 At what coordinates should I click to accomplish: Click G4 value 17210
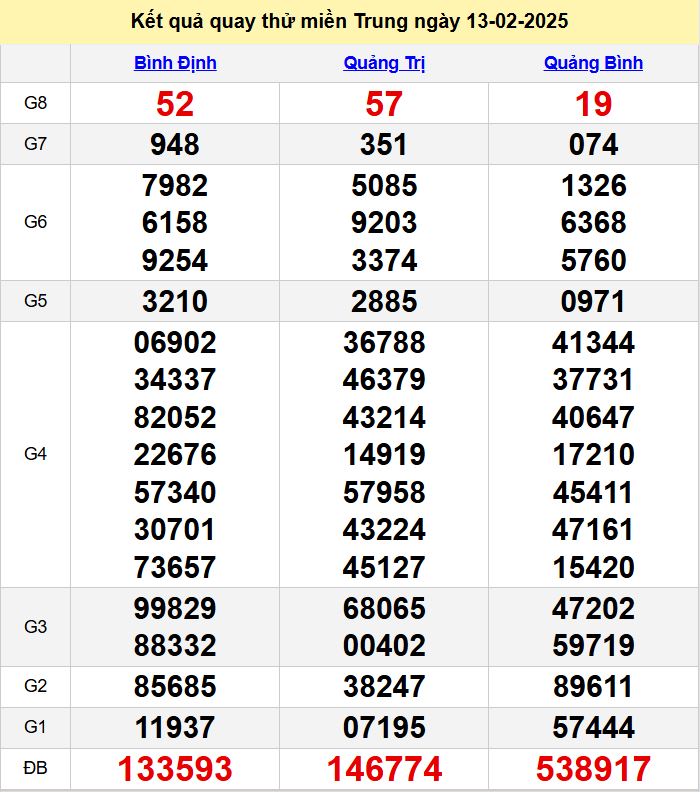click(x=593, y=455)
